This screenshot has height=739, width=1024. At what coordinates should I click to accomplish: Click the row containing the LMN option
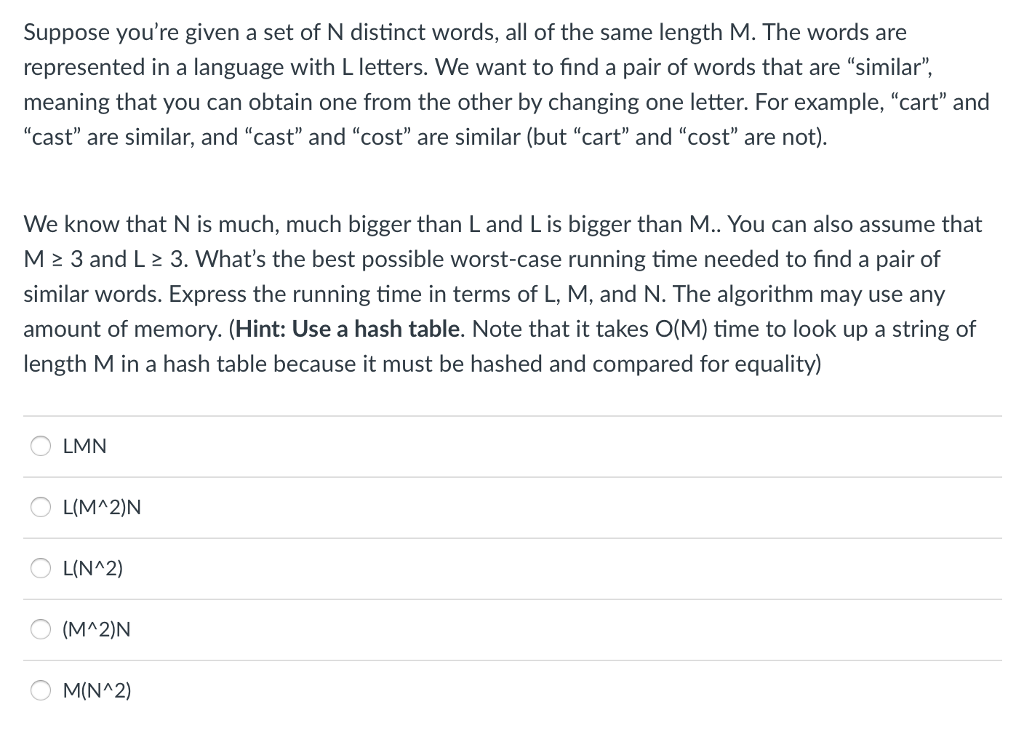[500, 446]
